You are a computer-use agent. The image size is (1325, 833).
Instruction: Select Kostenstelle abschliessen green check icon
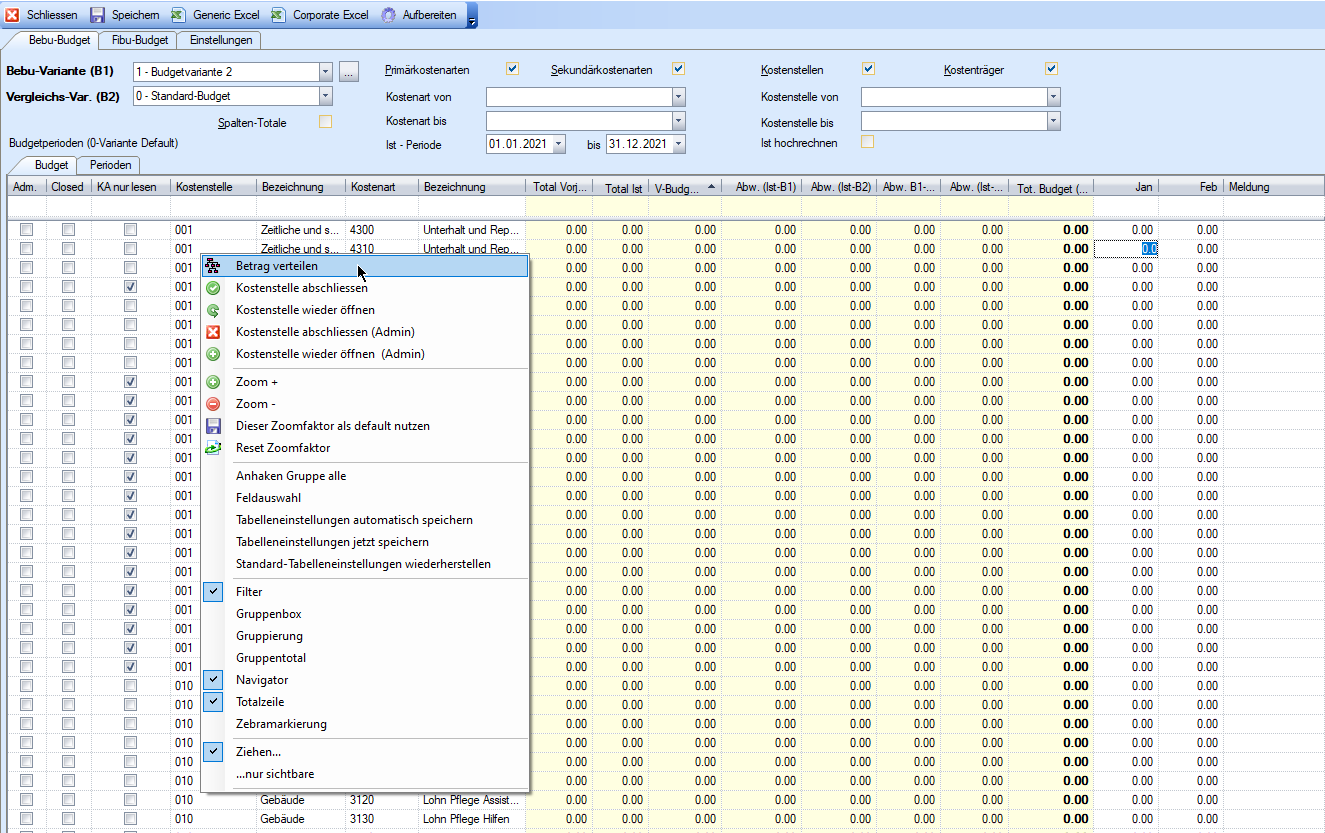click(213, 288)
